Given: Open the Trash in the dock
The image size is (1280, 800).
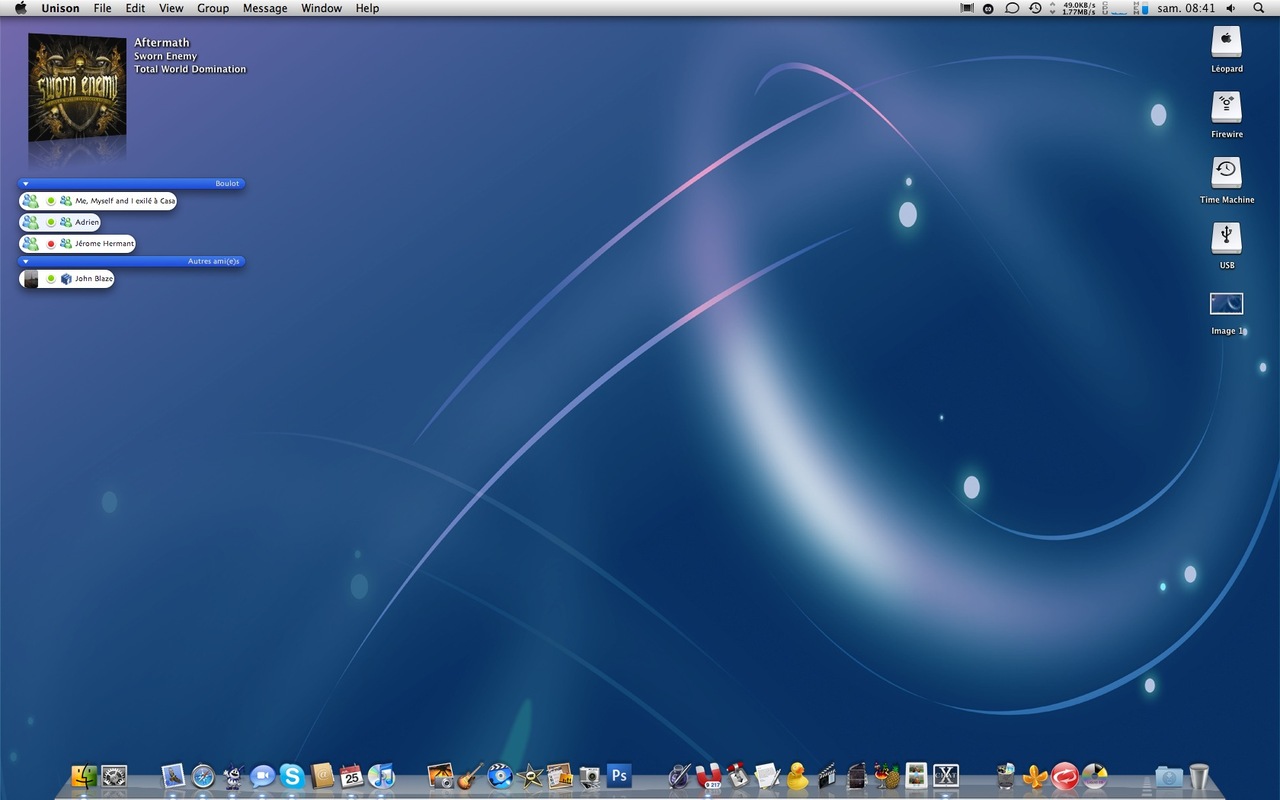Looking at the screenshot, I should (x=1199, y=775).
